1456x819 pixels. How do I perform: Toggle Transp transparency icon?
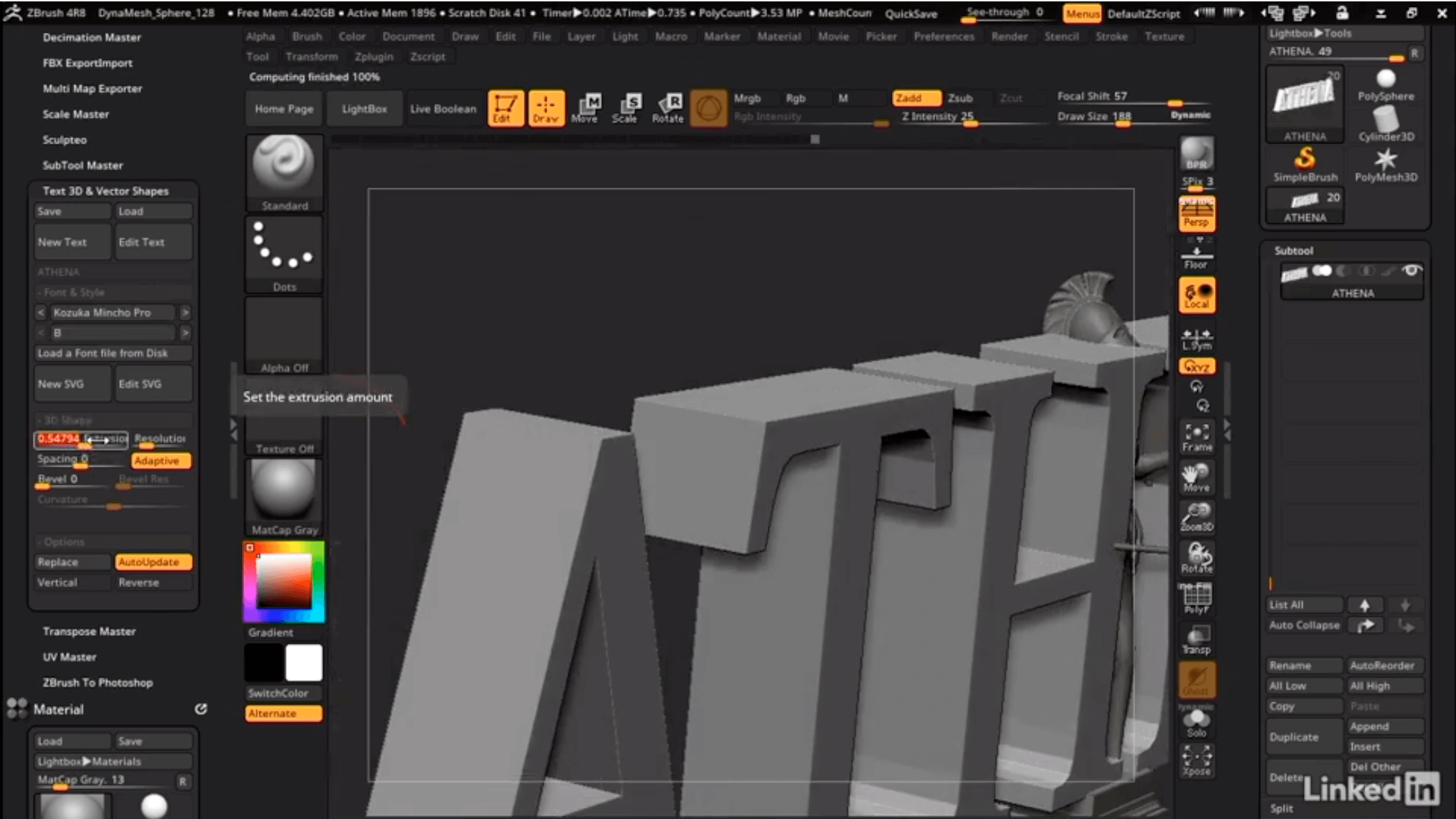[1197, 640]
